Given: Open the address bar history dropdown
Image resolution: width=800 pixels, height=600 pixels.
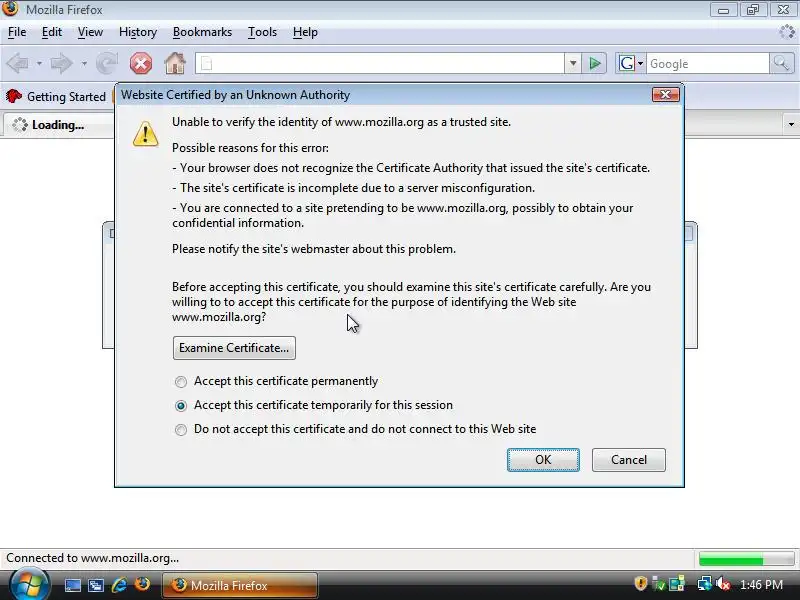Looking at the screenshot, I should [573, 64].
